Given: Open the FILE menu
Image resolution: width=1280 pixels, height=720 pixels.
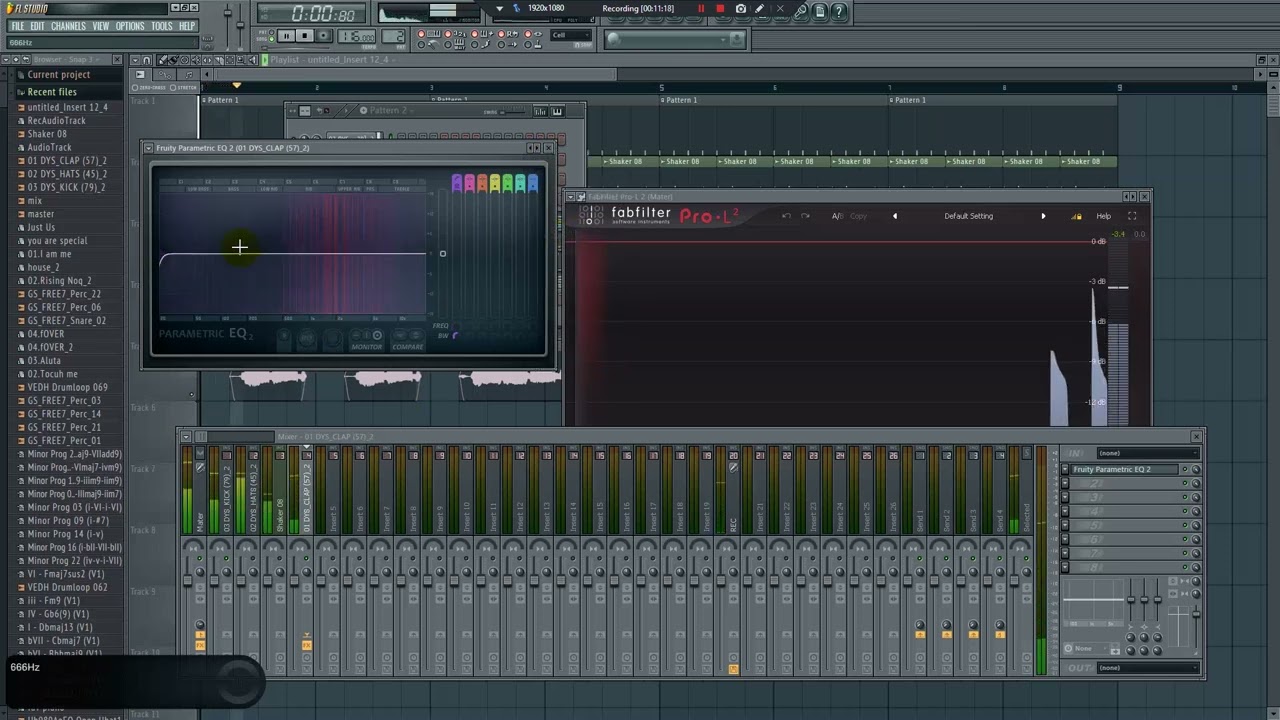Looking at the screenshot, I should (18, 26).
